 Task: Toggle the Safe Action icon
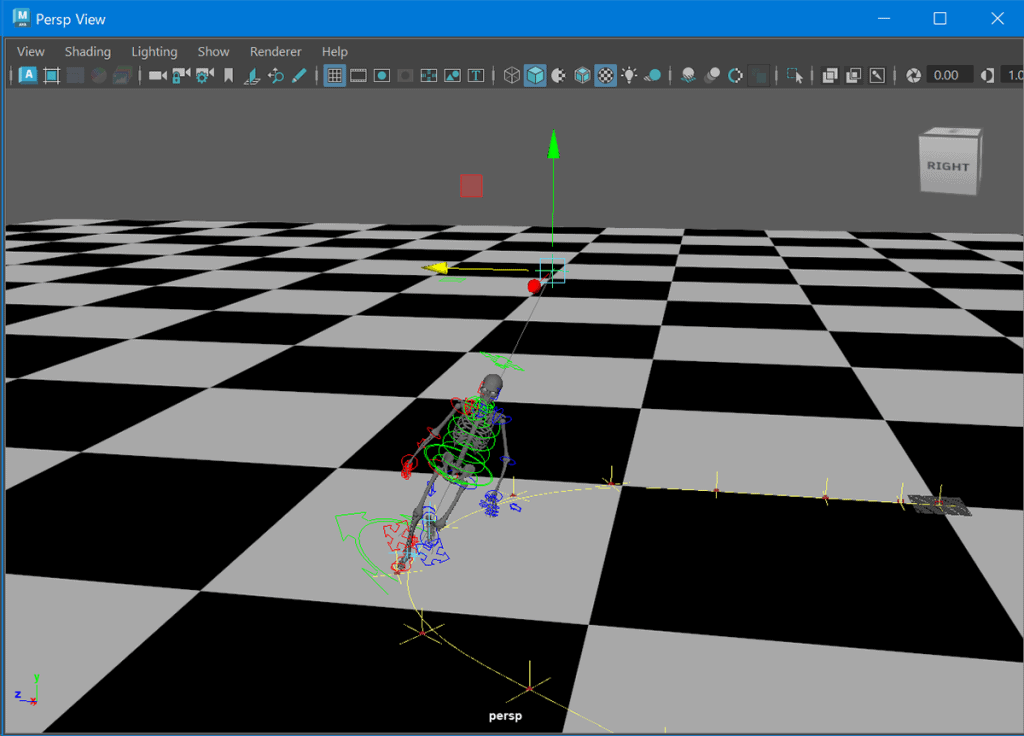[453, 75]
